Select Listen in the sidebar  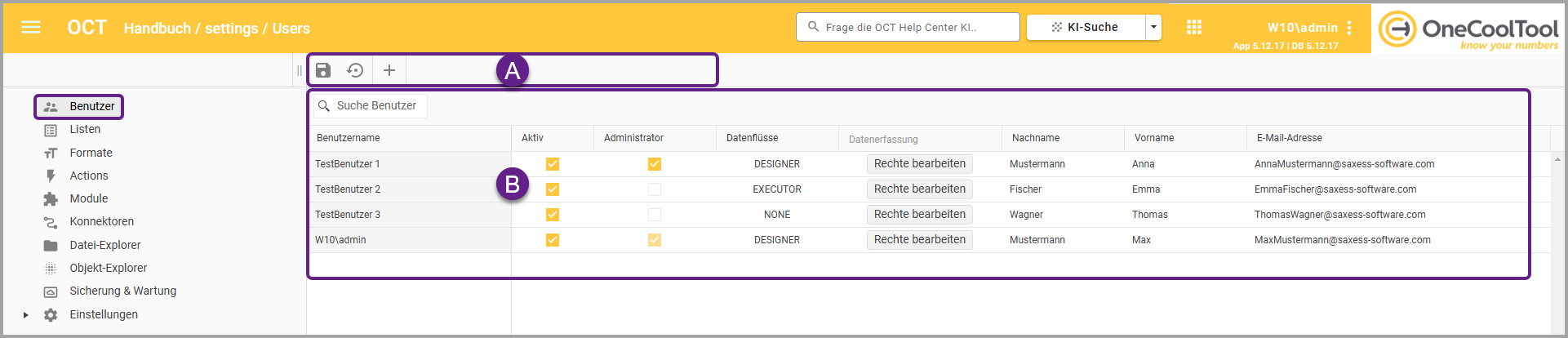pos(85,129)
